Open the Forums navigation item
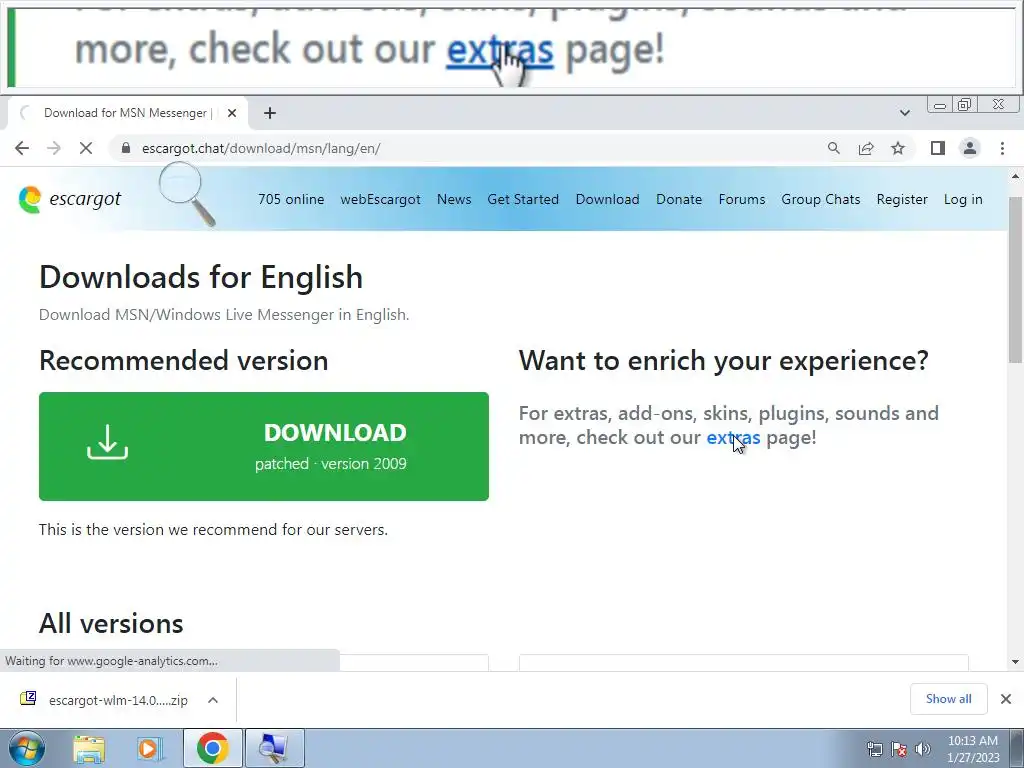Screen dimensions: 1024x768 point(742,199)
